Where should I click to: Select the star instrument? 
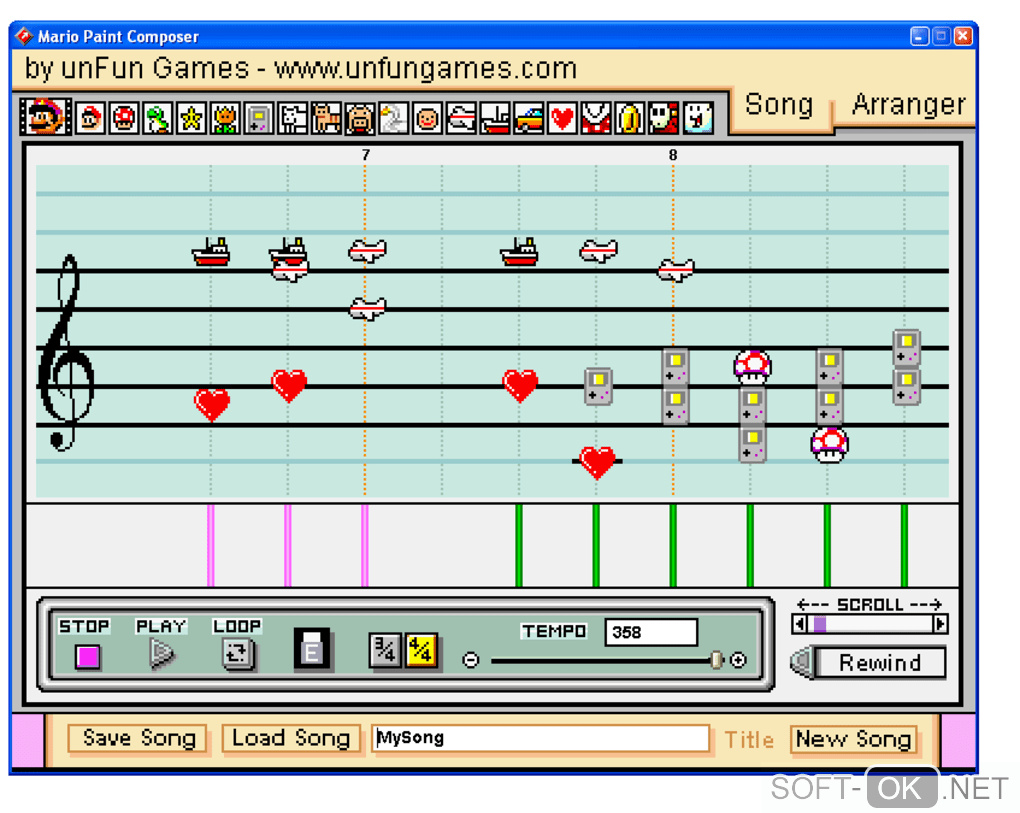tap(191, 118)
